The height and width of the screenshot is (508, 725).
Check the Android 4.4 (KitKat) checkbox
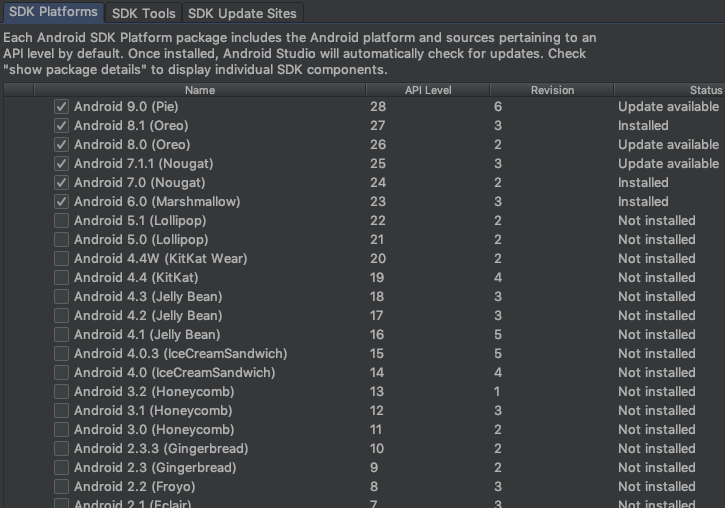pos(62,278)
